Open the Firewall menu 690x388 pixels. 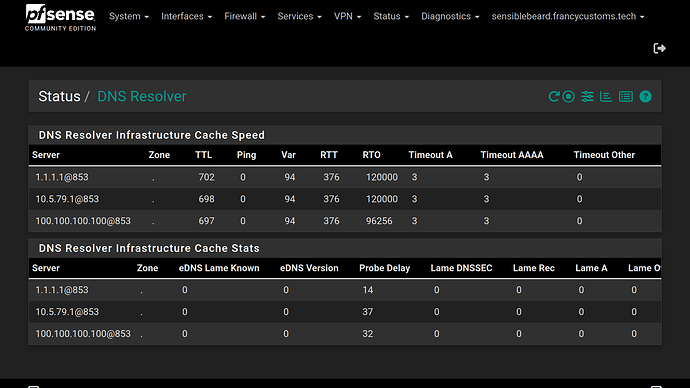[x=245, y=16]
